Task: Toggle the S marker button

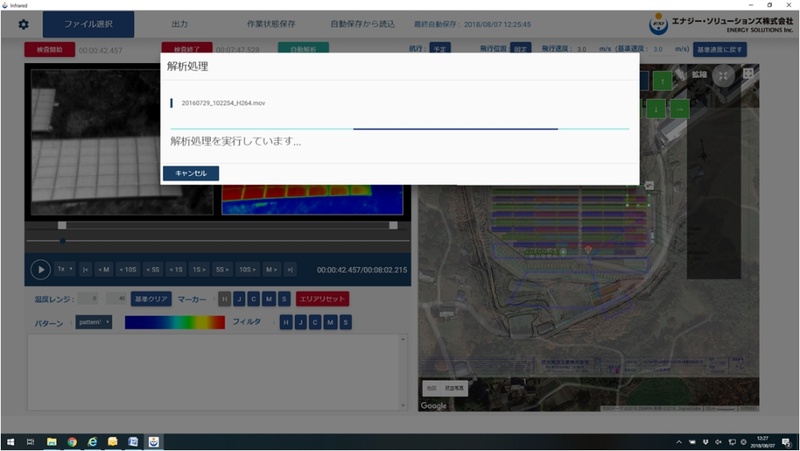Action: coord(284,299)
